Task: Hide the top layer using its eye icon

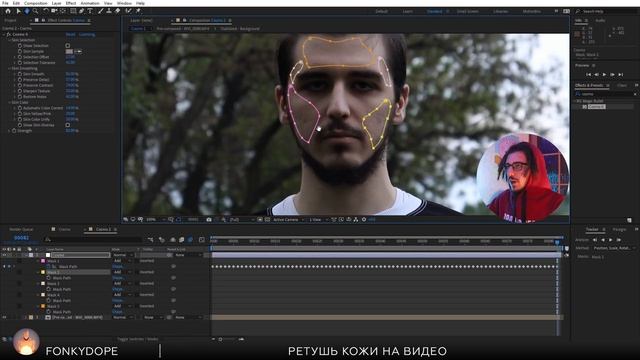Action: point(4,255)
